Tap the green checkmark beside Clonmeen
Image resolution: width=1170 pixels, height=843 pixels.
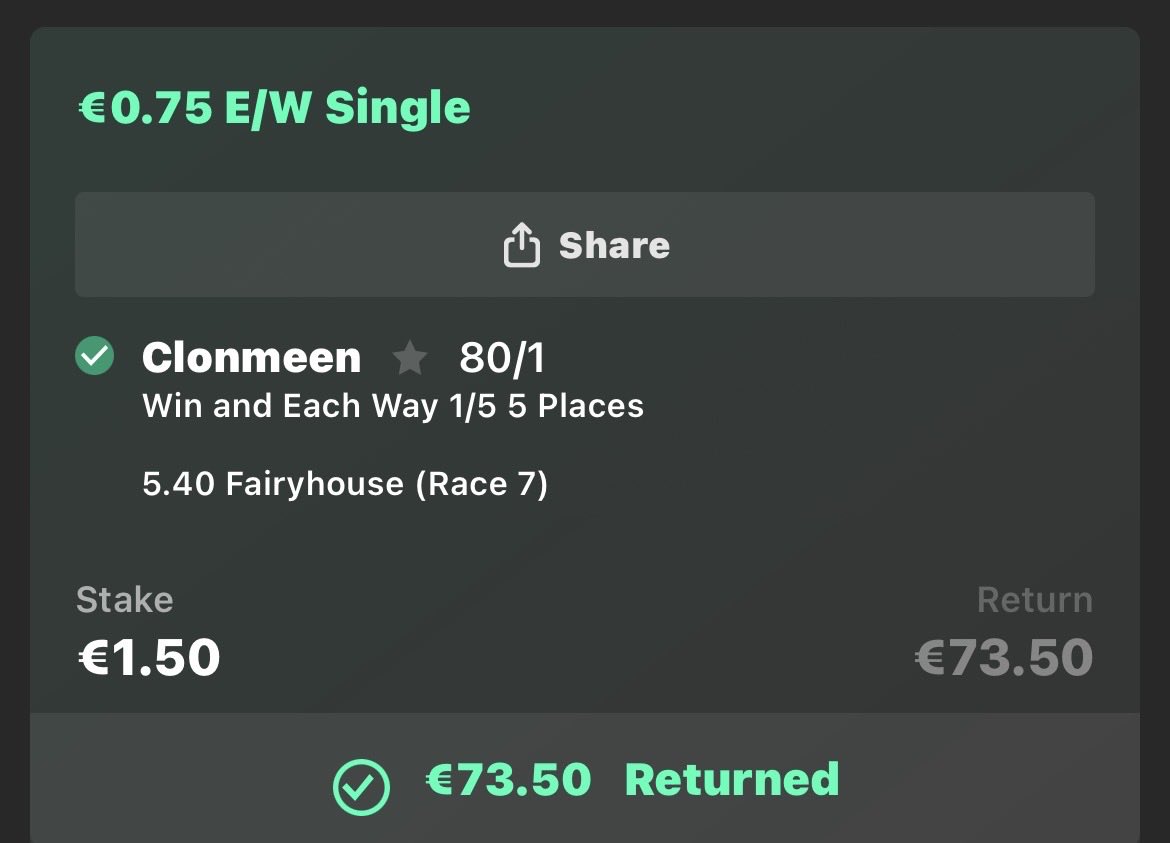coord(95,356)
